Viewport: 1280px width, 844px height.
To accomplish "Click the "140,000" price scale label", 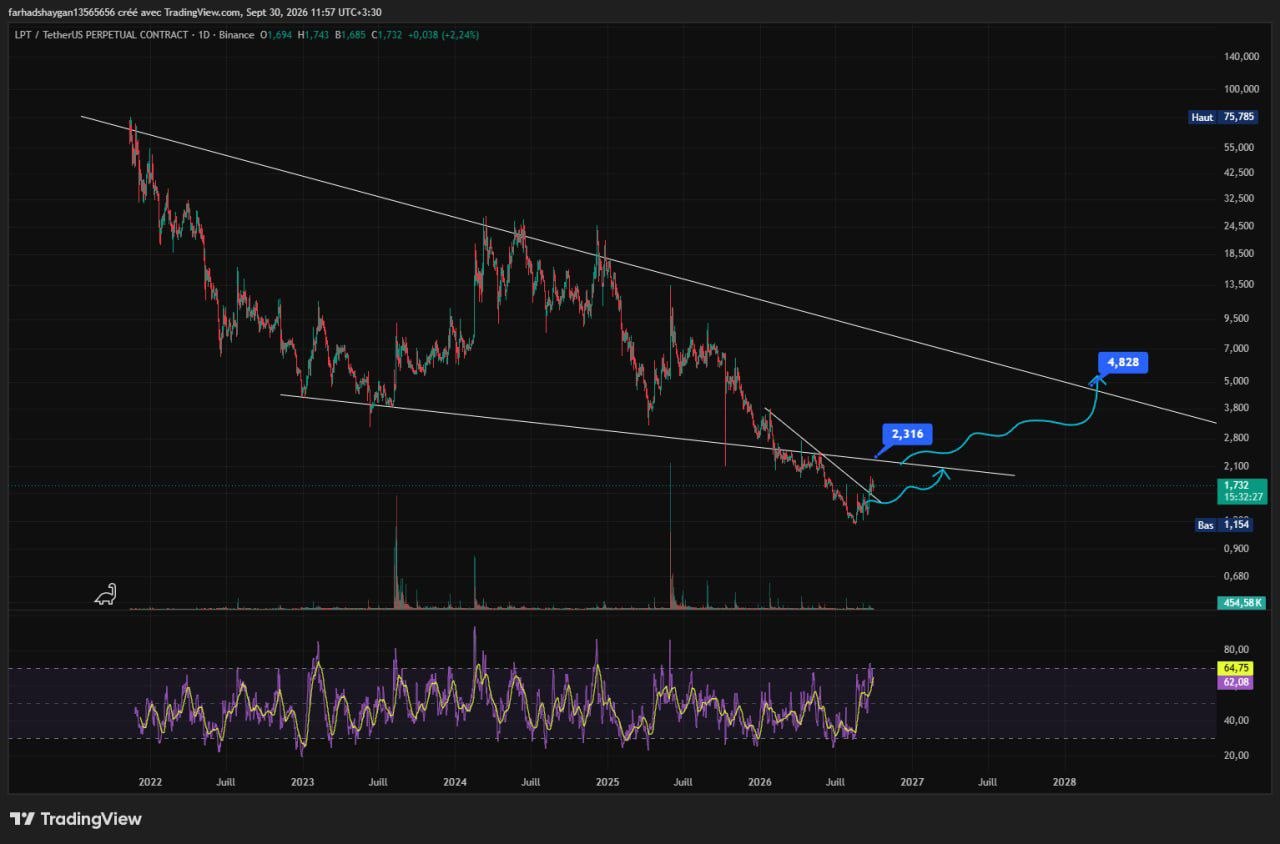I will (1241, 57).
